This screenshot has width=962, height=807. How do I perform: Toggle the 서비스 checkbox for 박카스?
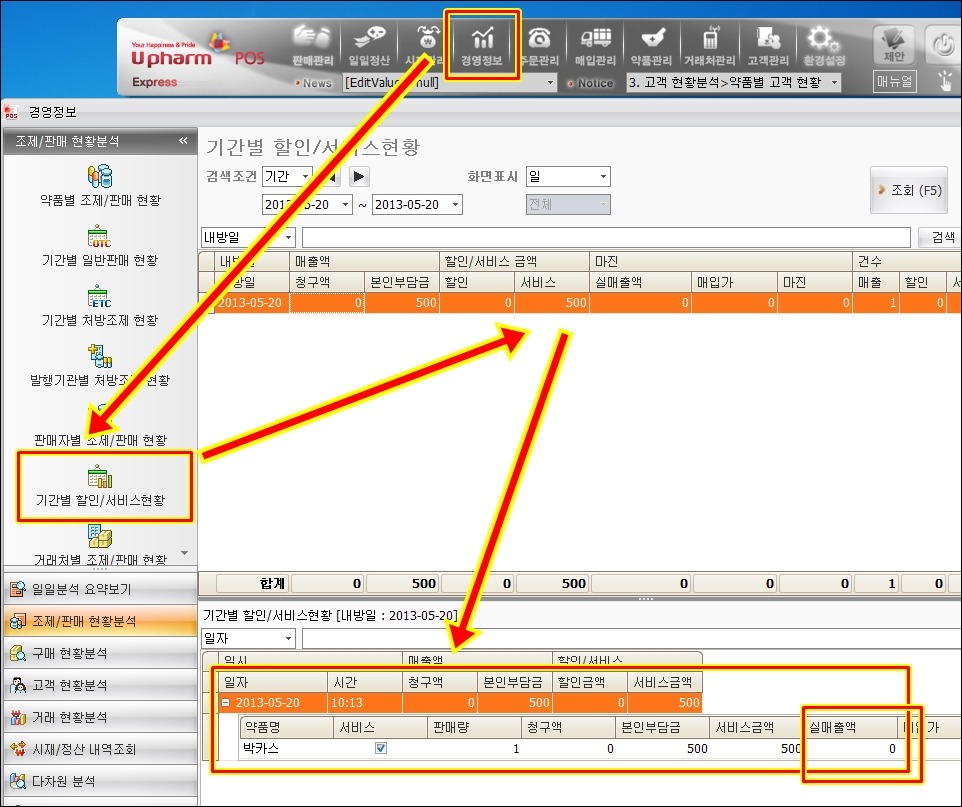(381, 748)
